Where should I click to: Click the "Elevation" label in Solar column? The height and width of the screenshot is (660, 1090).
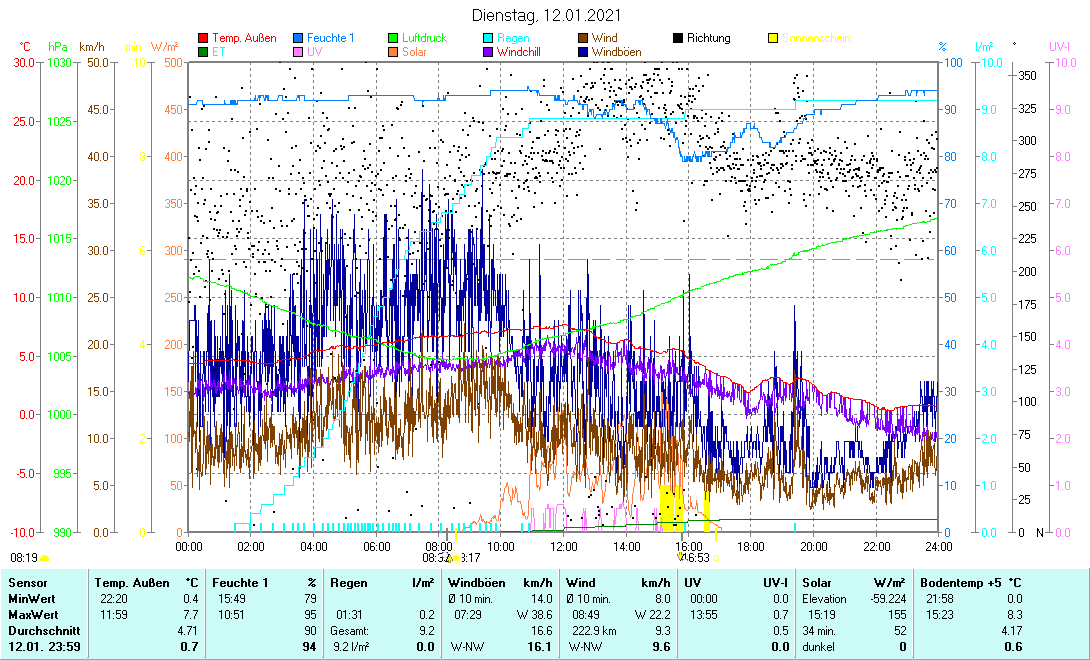[x=824, y=599]
